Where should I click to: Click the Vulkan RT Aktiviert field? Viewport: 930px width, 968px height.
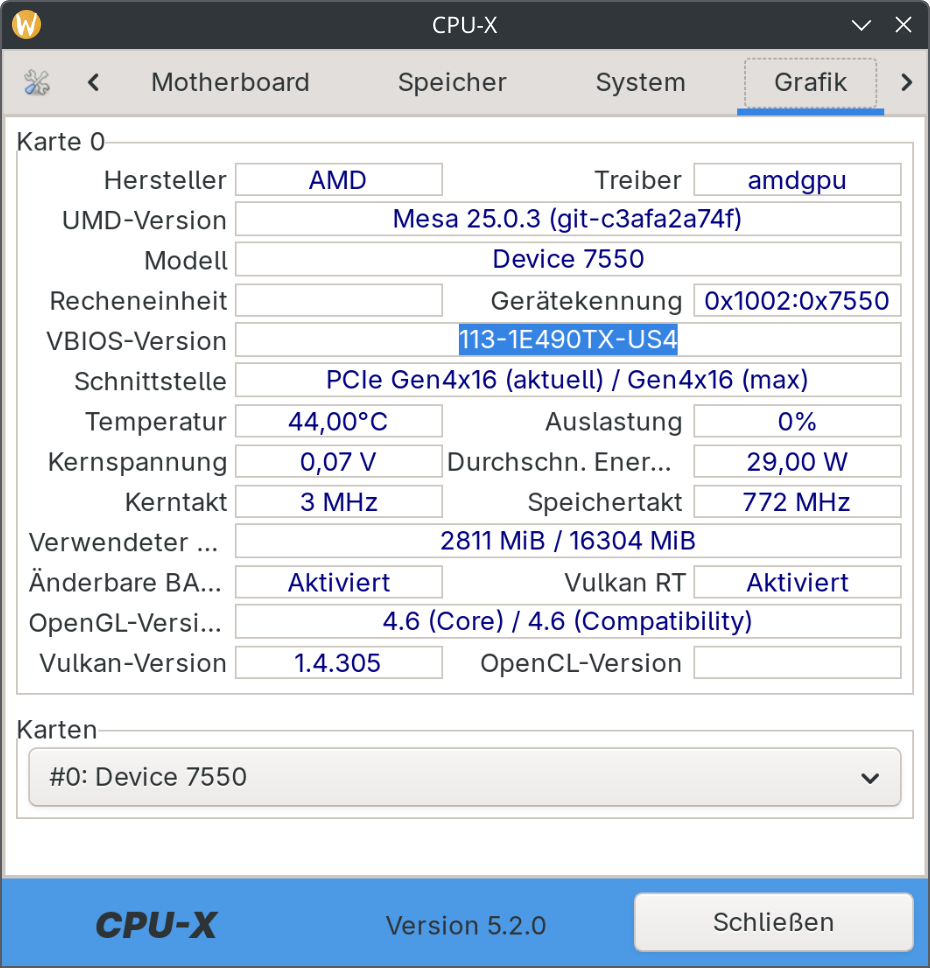coord(797,582)
